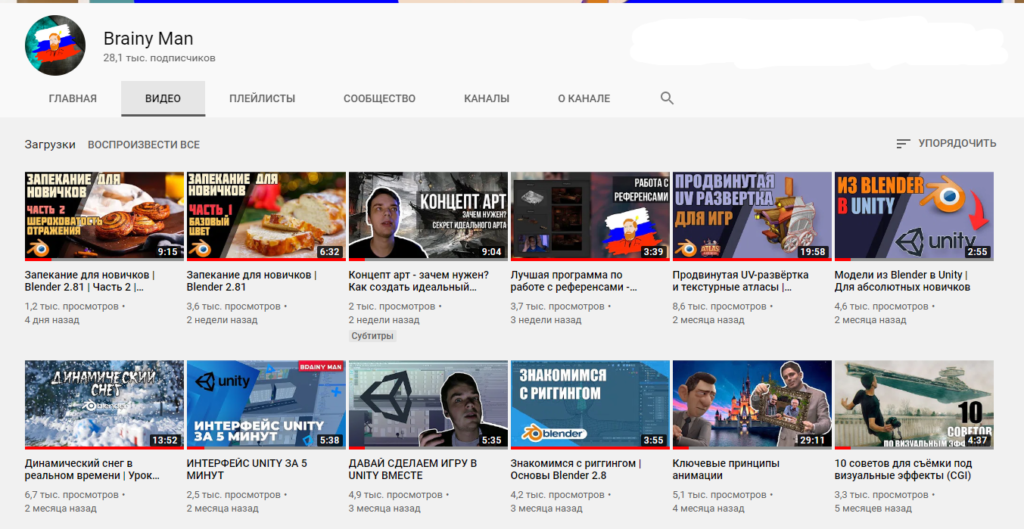Open the ПЛЕЙЛИСТЫ tab
The width and height of the screenshot is (1024, 529).
(262, 99)
